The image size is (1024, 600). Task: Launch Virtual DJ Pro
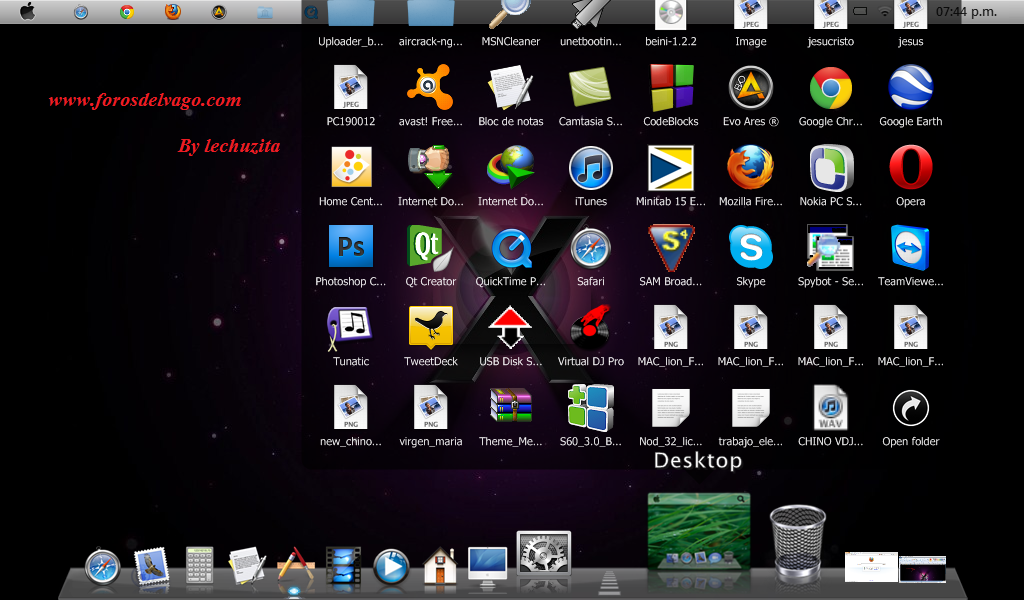[590, 328]
